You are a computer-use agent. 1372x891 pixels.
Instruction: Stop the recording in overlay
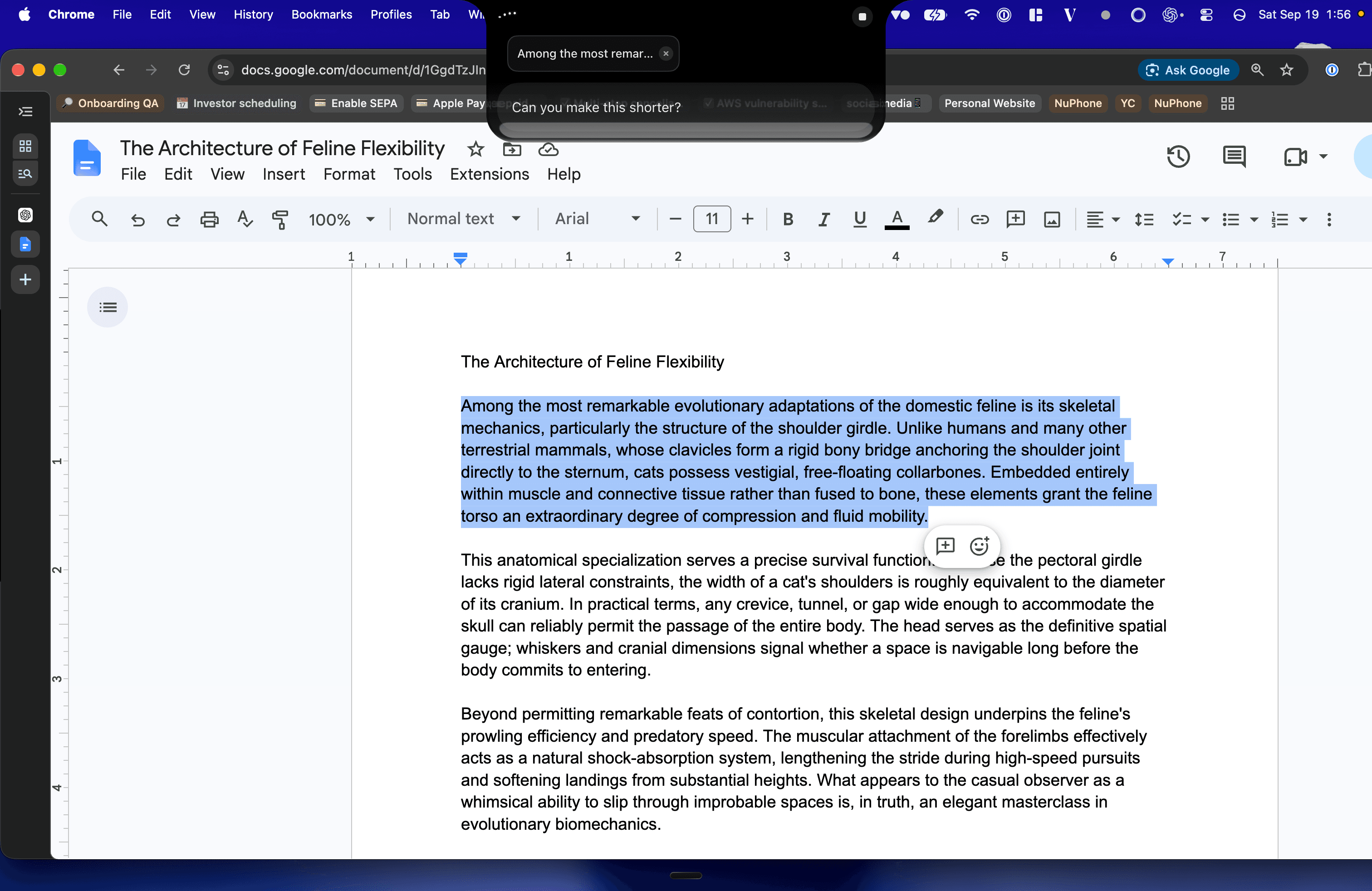pyautogui.click(x=862, y=16)
